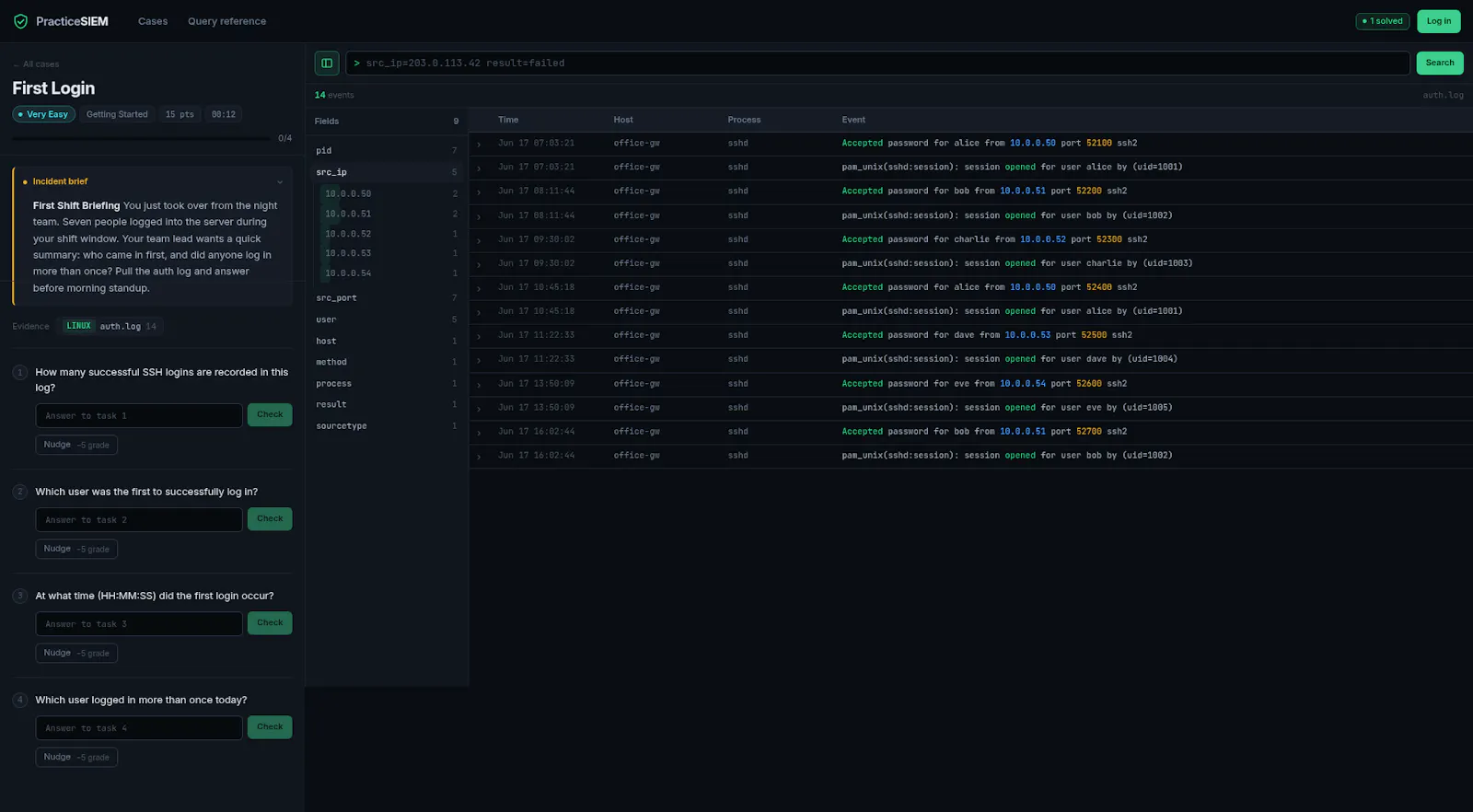Viewport: 1473px width, 812px height.
Task: Expand the result field
Action: coord(387,404)
